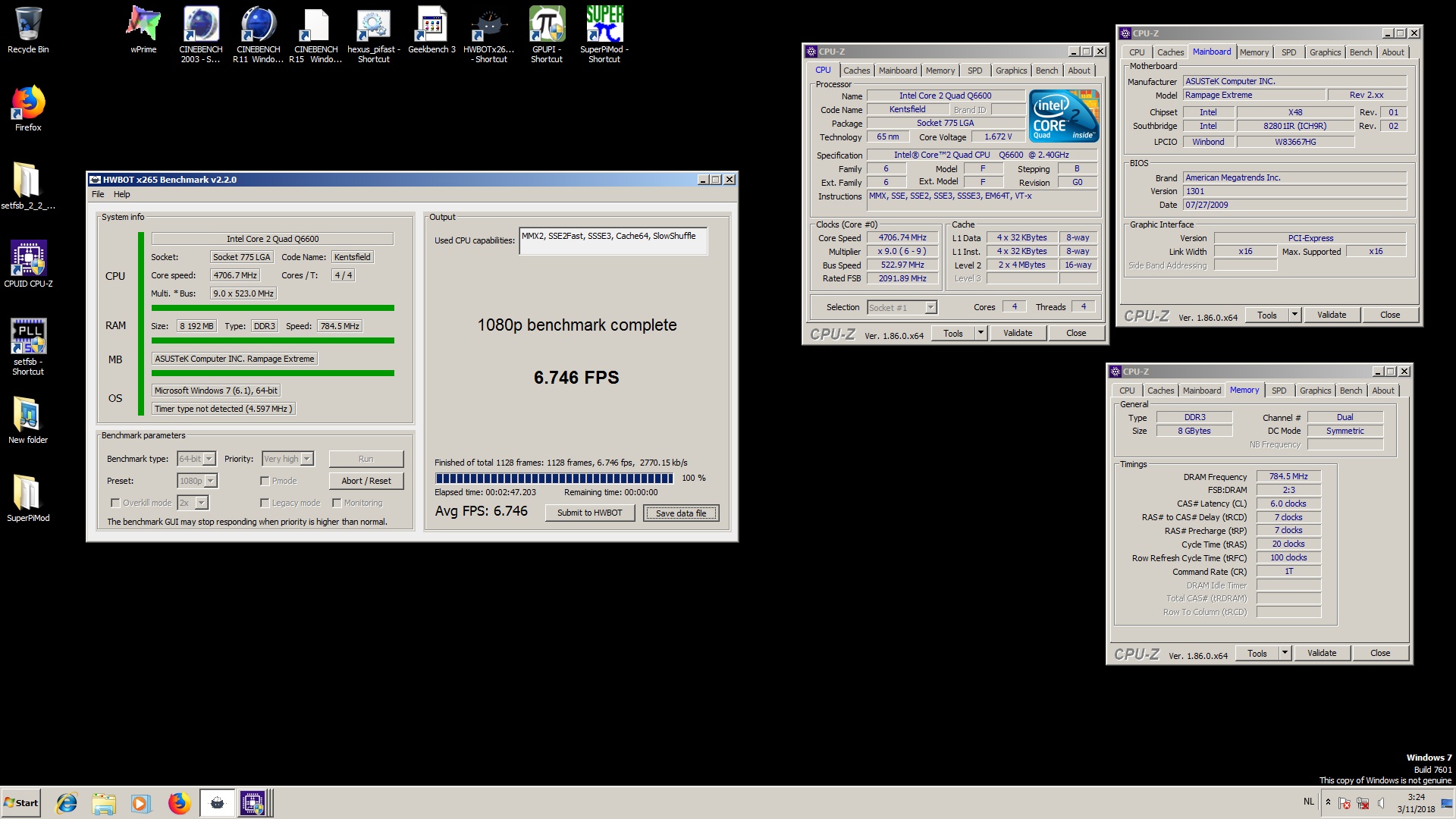Launch the HWBOTx265 shortcut icon
This screenshot has width=1456, height=819.
tap(489, 34)
